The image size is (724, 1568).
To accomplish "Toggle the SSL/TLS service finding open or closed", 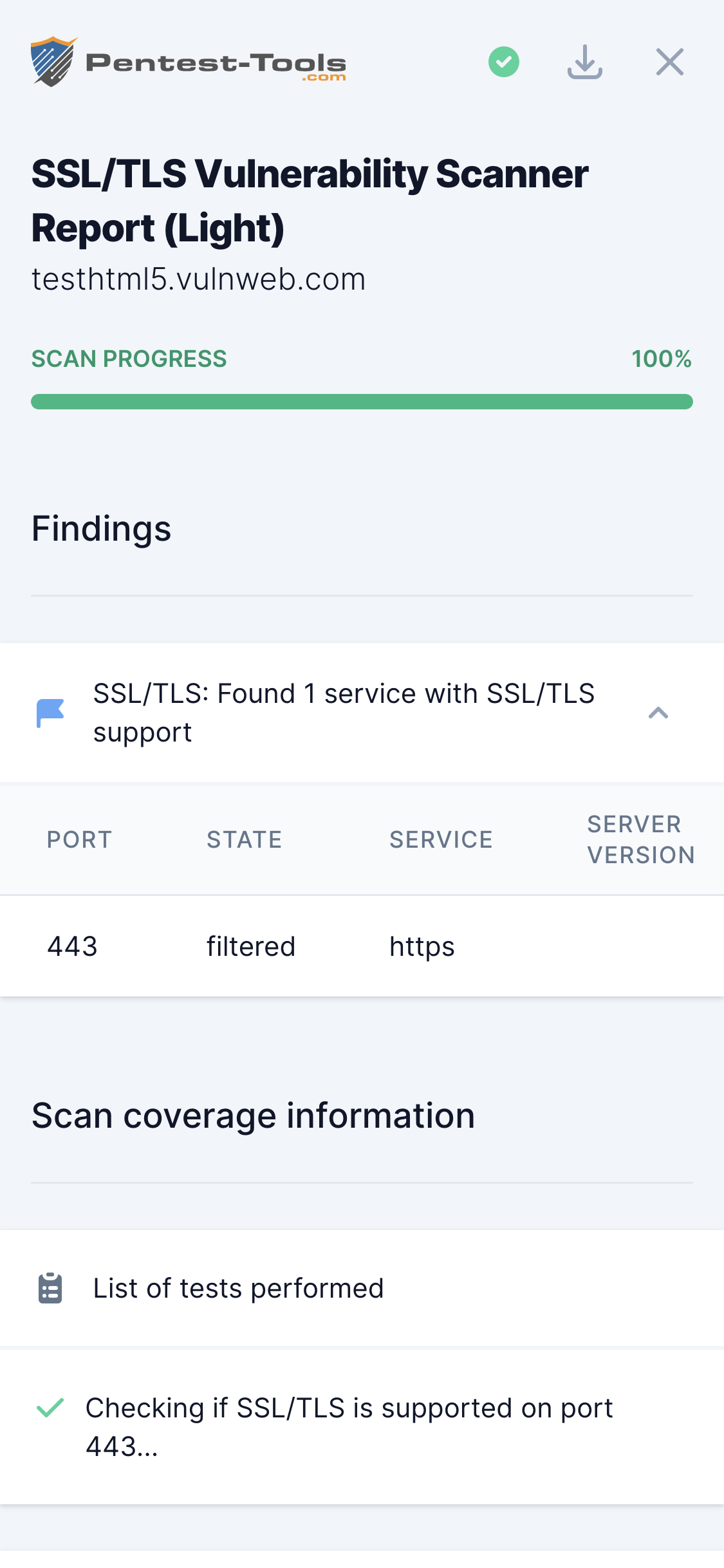I will pos(345,712).
